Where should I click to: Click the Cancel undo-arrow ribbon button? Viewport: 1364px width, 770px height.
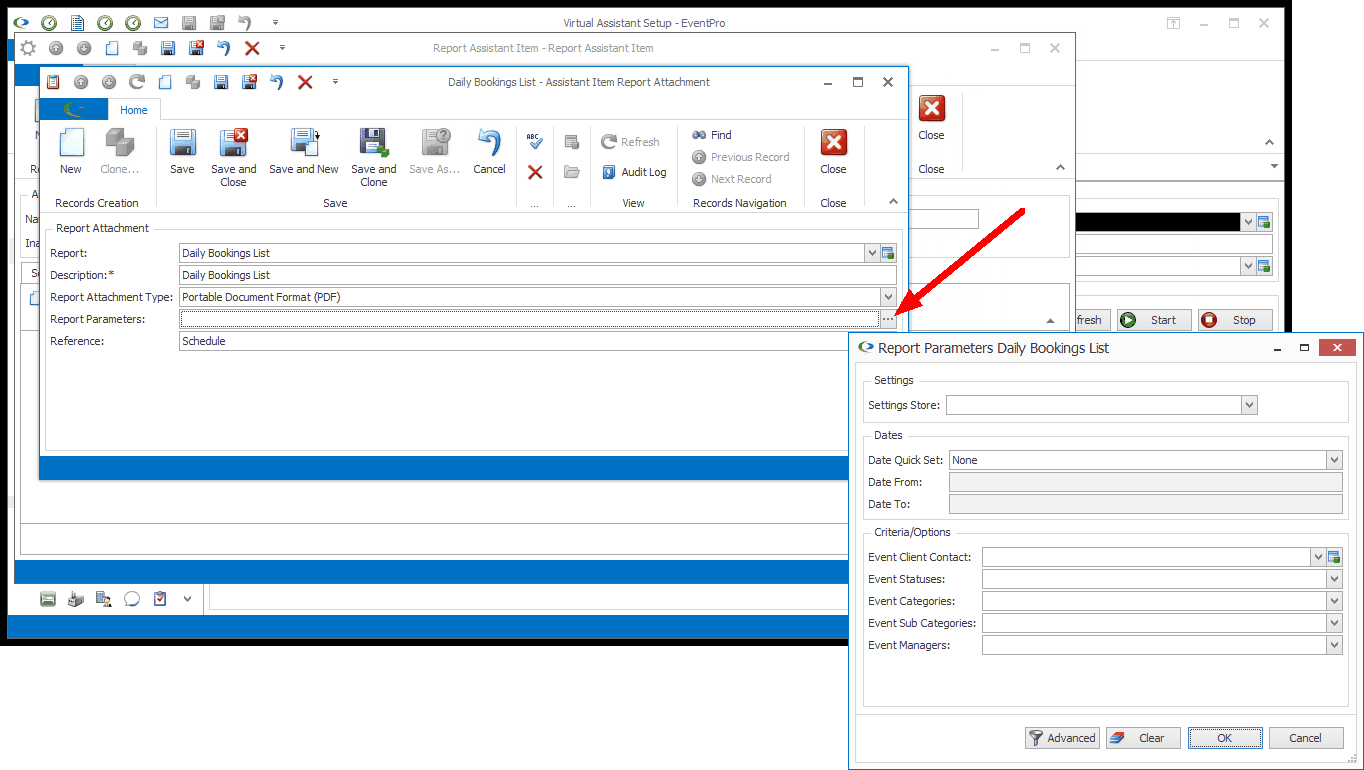point(489,152)
